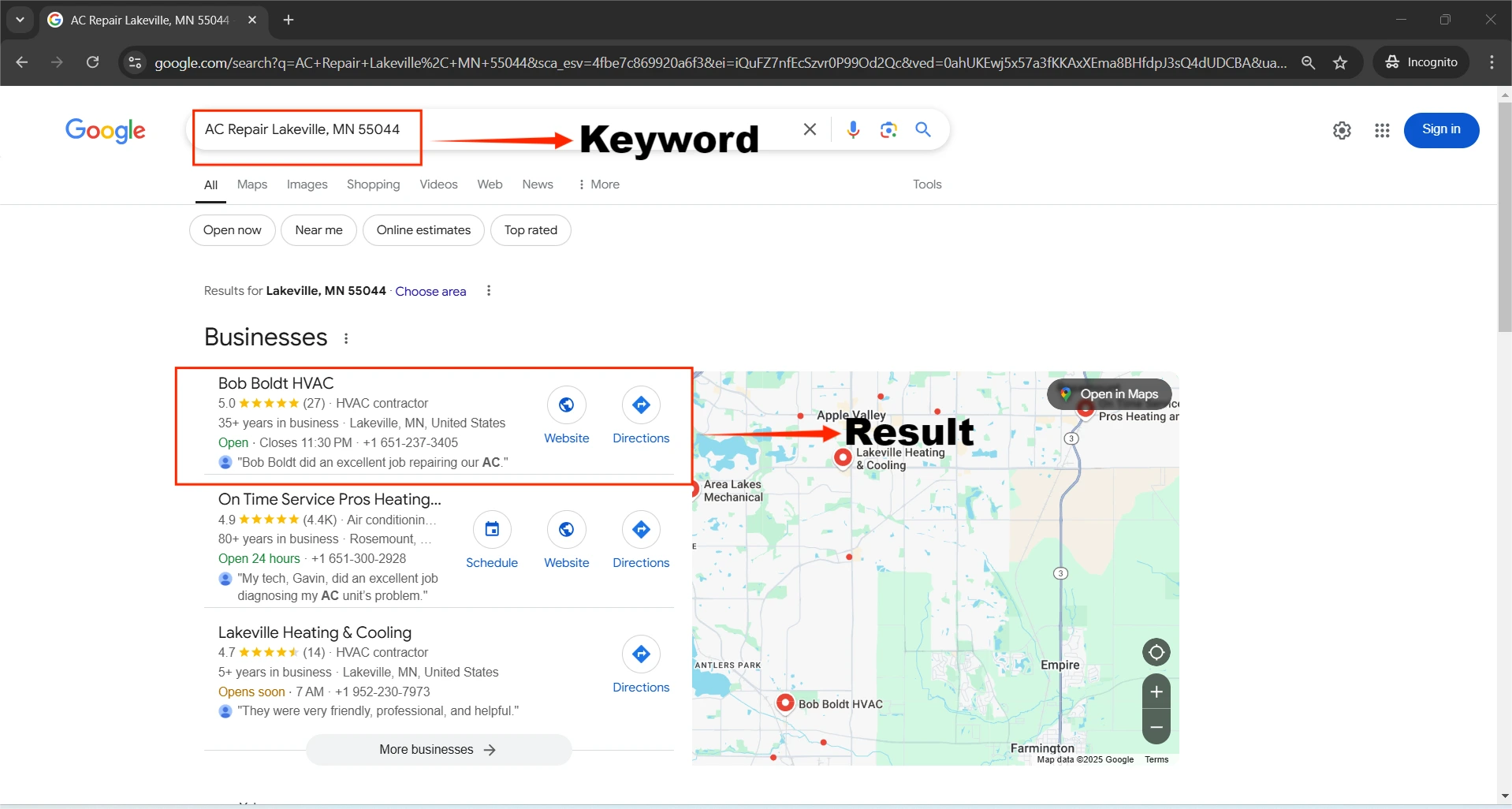Open Google quick settings gear

tap(1342, 130)
